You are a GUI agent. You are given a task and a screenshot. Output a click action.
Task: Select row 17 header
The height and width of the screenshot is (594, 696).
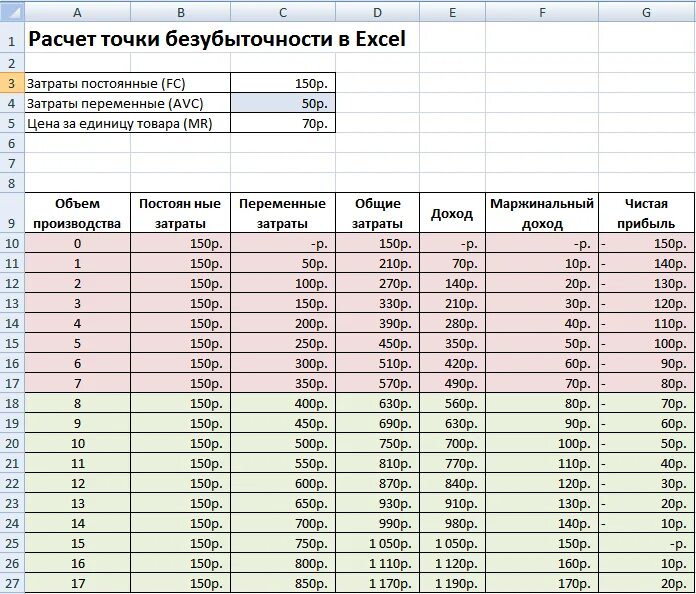(x=12, y=383)
